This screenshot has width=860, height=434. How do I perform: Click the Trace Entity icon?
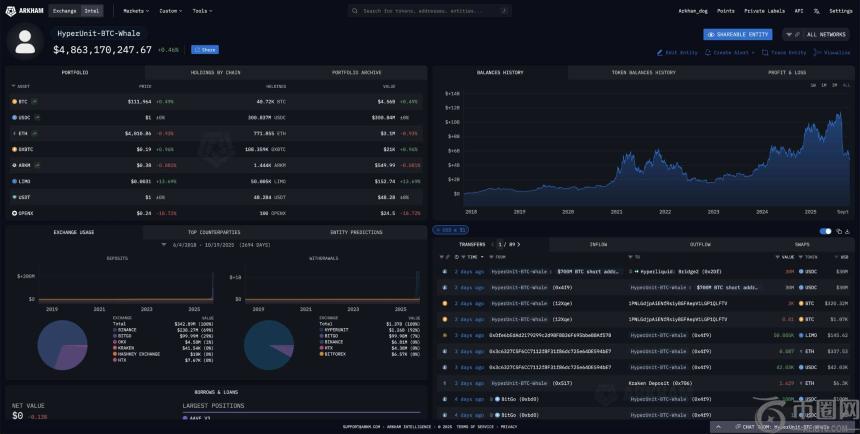765,52
